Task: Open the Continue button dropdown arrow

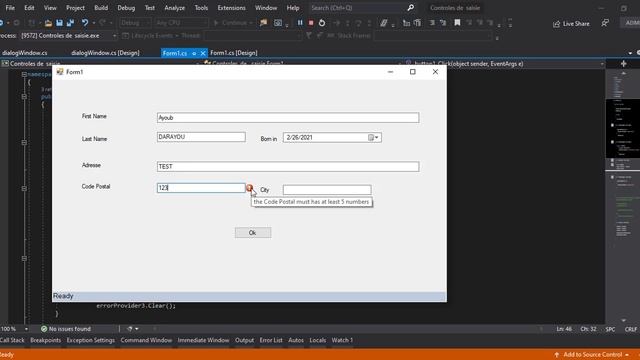Action: click(251, 23)
